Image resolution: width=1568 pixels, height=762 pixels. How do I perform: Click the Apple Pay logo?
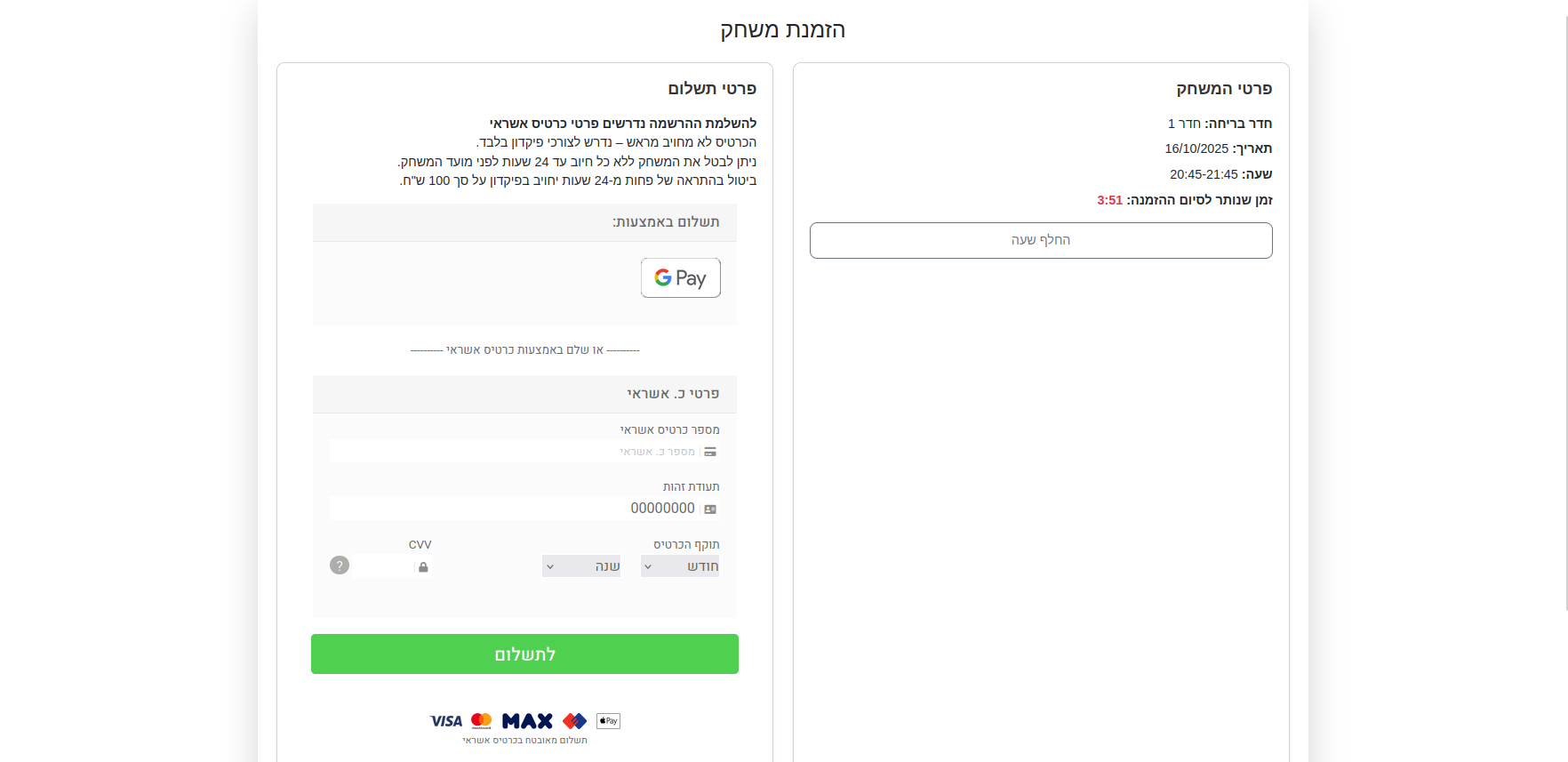(x=608, y=721)
